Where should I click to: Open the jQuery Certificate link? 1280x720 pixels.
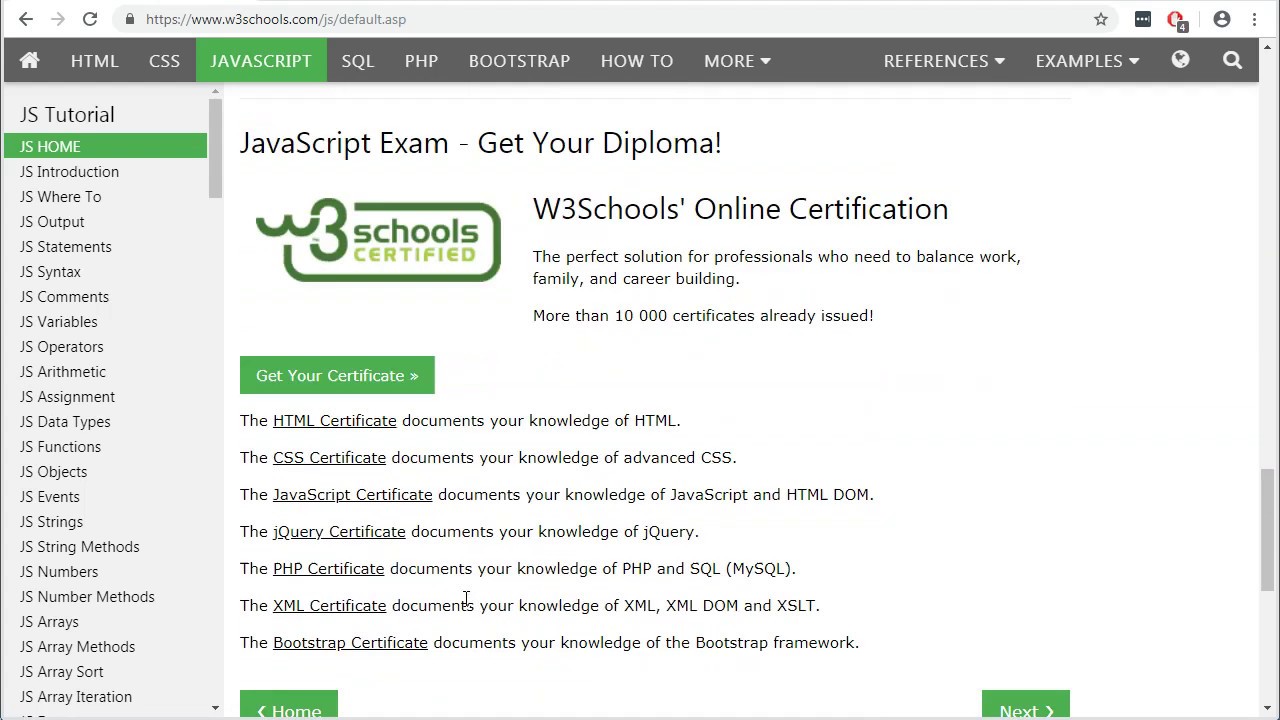tap(339, 532)
